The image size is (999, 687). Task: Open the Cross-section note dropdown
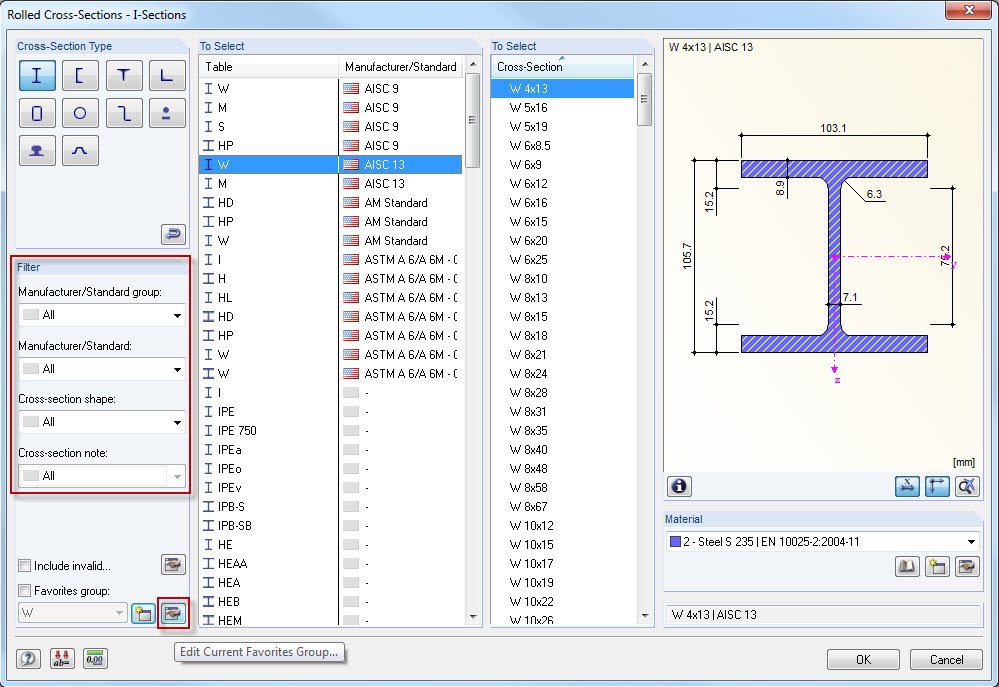[x=102, y=476]
